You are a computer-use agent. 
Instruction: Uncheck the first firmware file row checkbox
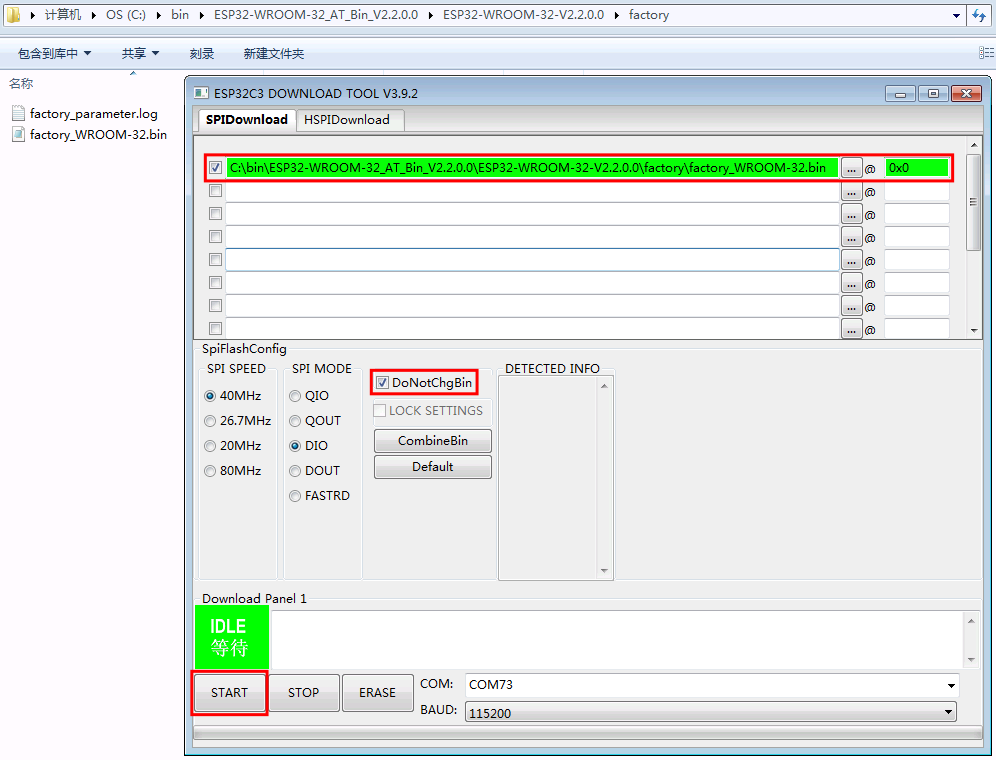coord(215,167)
